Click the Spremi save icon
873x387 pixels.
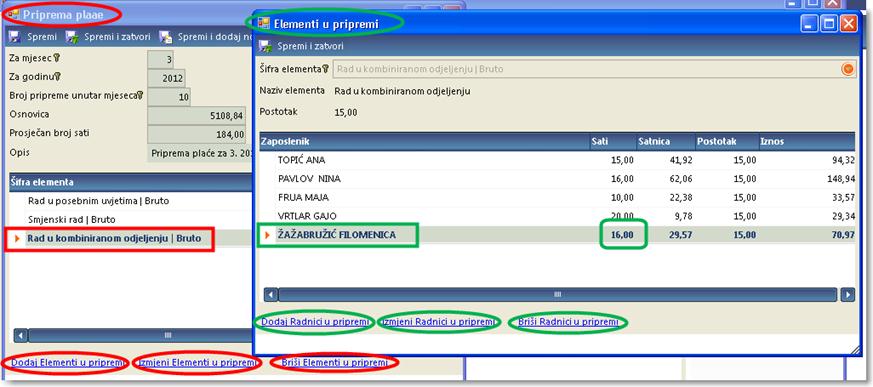point(15,37)
